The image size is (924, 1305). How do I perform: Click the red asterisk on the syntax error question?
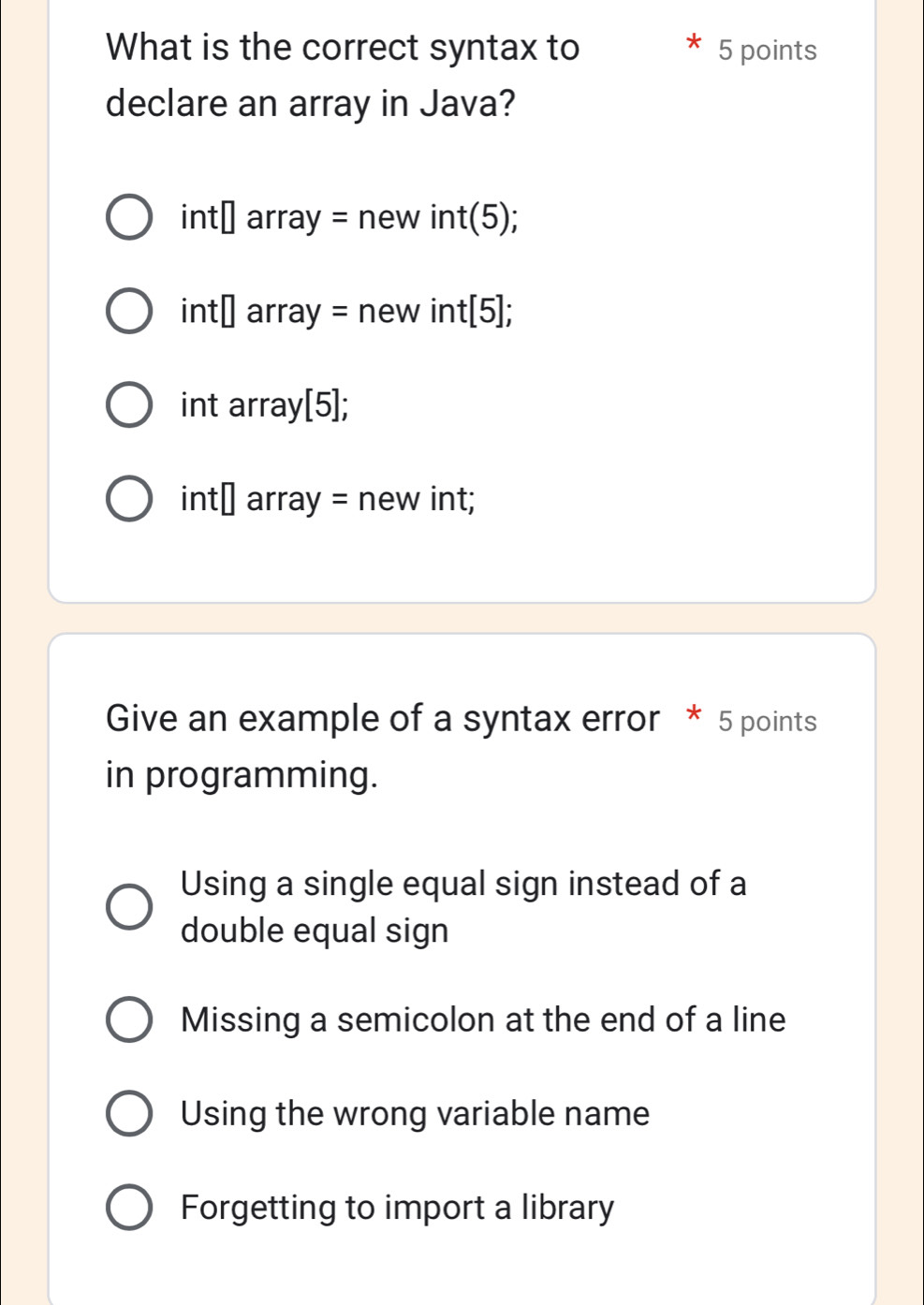click(694, 714)
